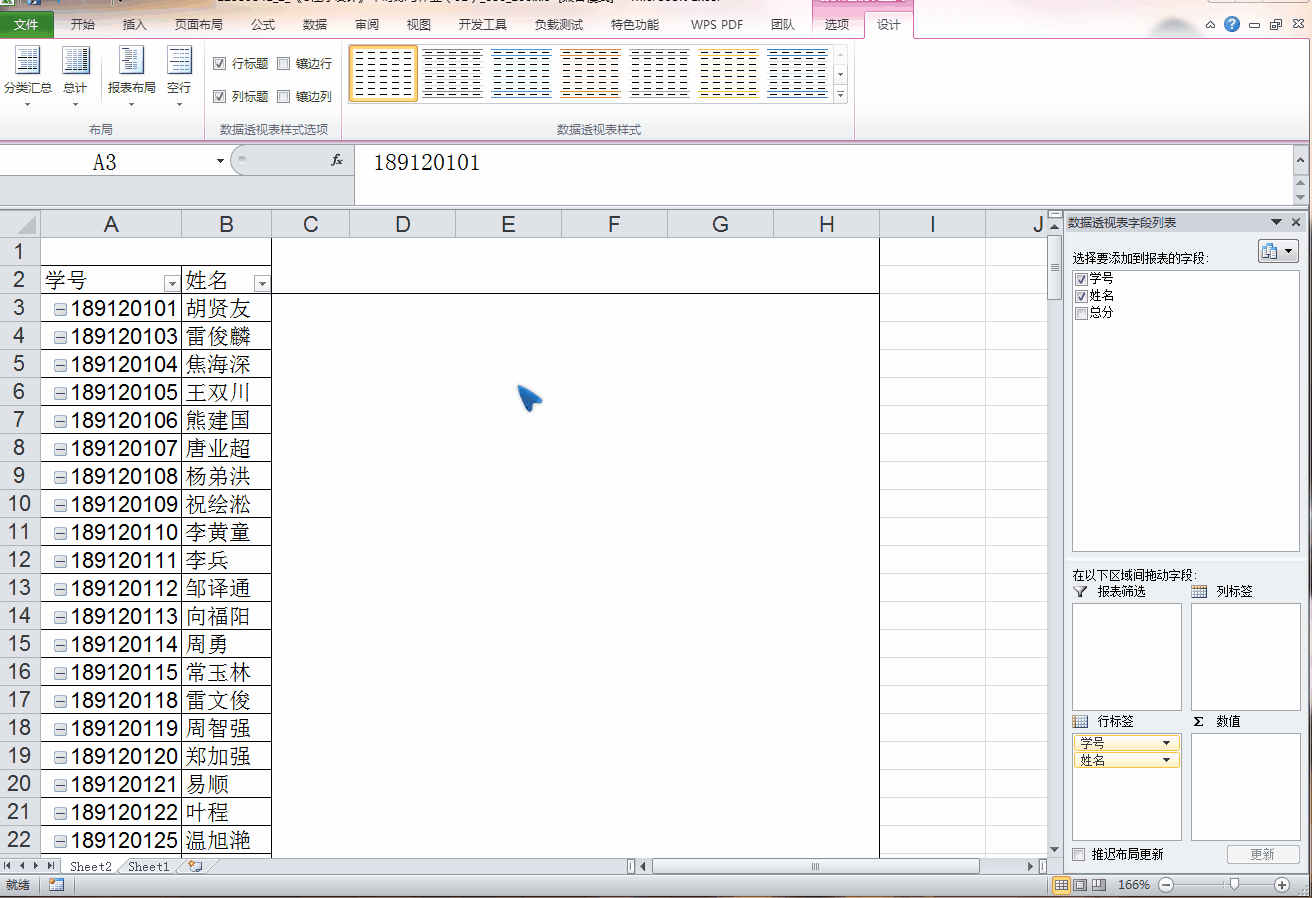Switch to the 数据 Data tab
1312x898 pixels.
click(x=314, y=24)
